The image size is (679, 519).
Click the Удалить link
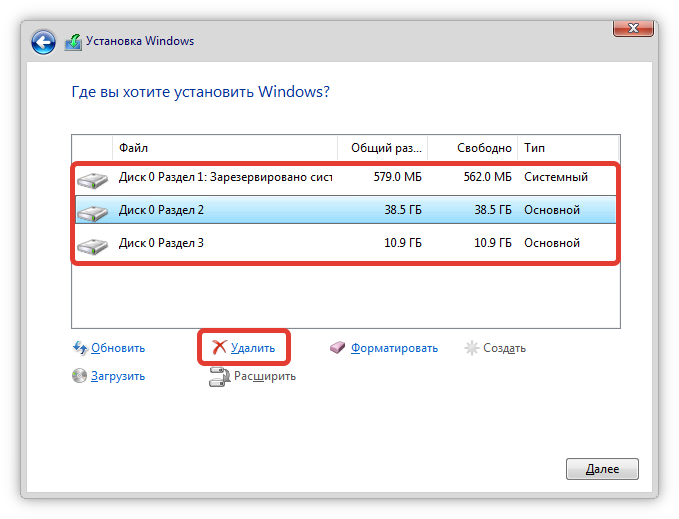click(253, 348)
